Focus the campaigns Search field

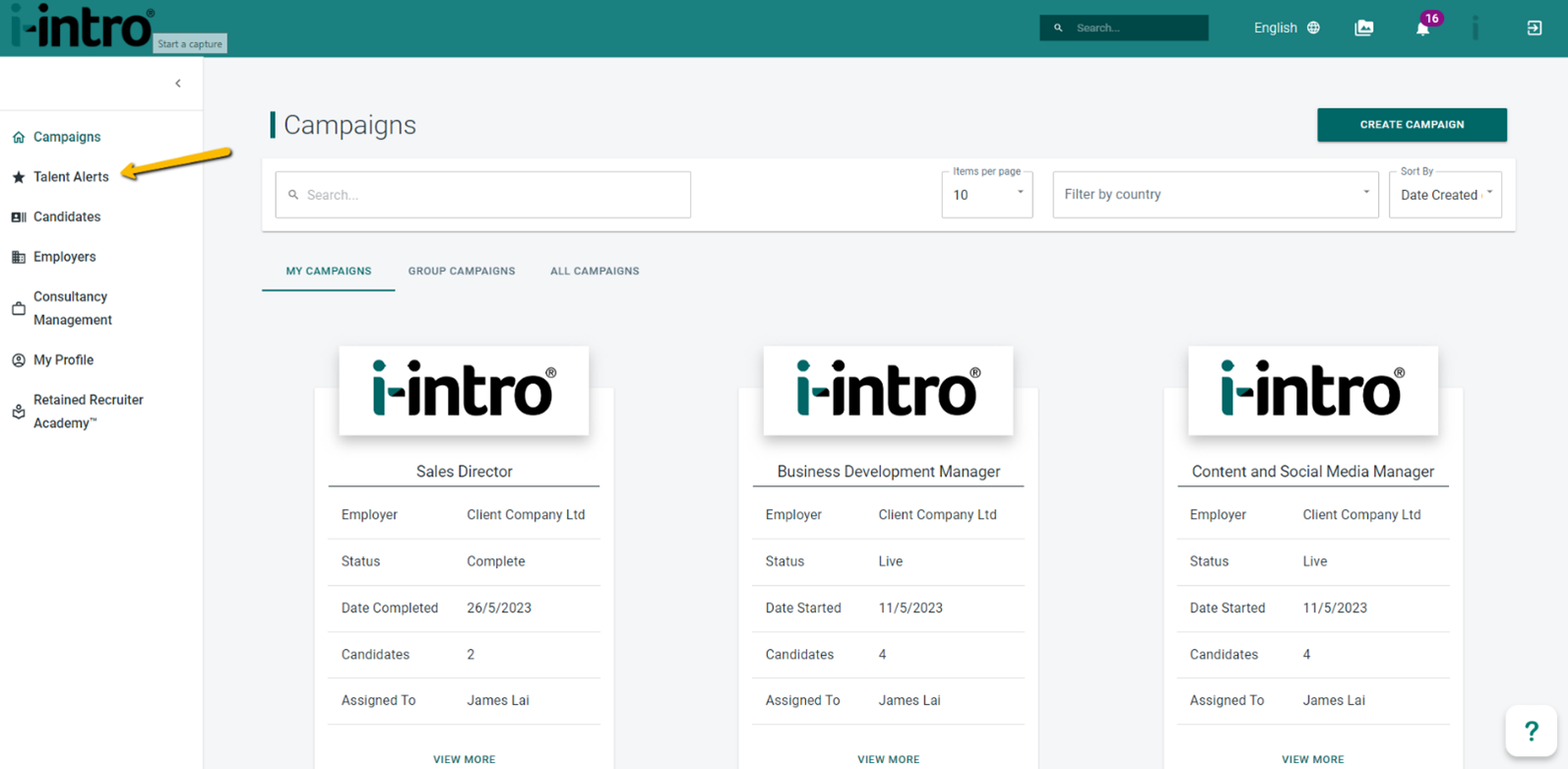click(x=483, y=195)
